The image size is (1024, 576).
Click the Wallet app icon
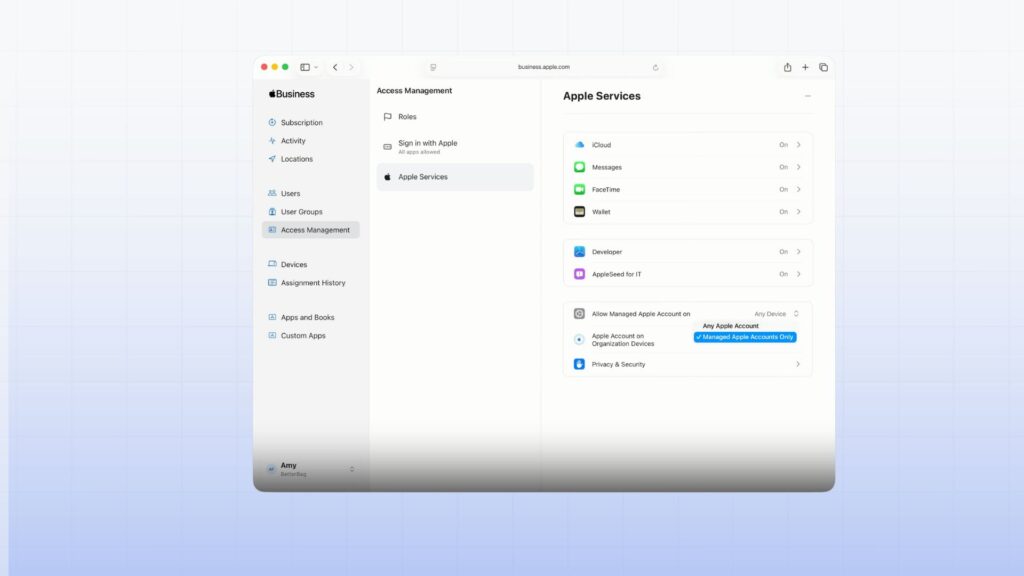[579, 212]
